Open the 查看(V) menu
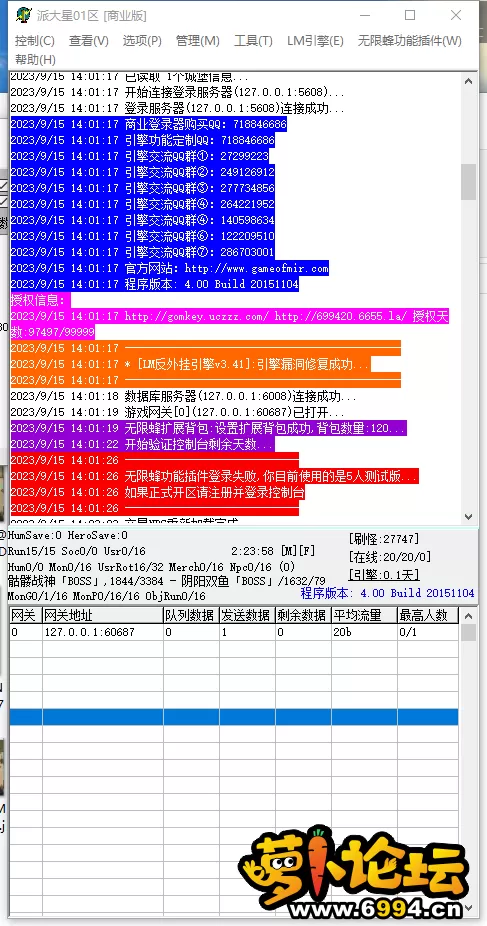The width and height of the screenshot is (487, 926). point(89,41)
